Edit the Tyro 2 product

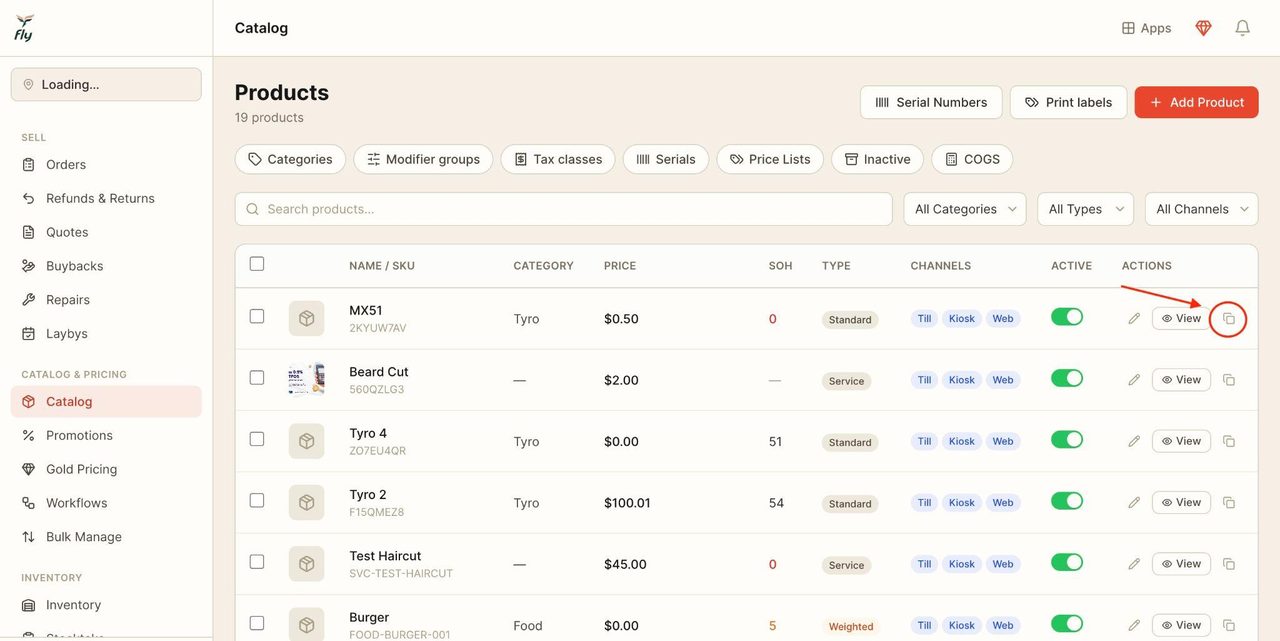pos(1134,503)
